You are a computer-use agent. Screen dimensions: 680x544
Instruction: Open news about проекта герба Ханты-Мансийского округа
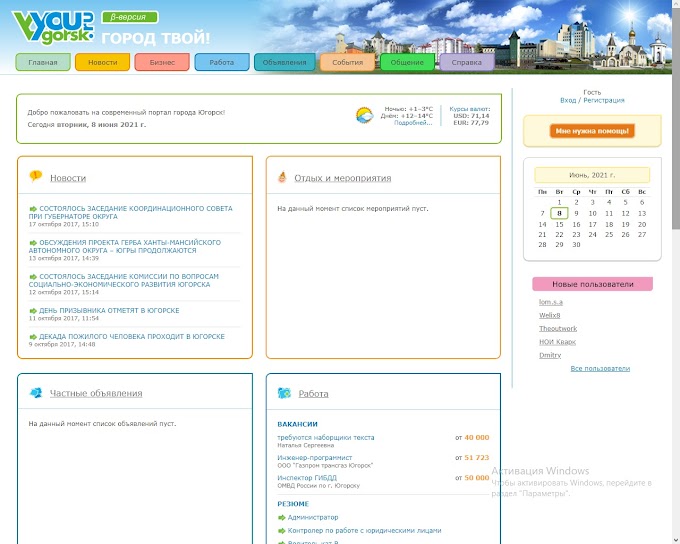[x=125, y=246]
